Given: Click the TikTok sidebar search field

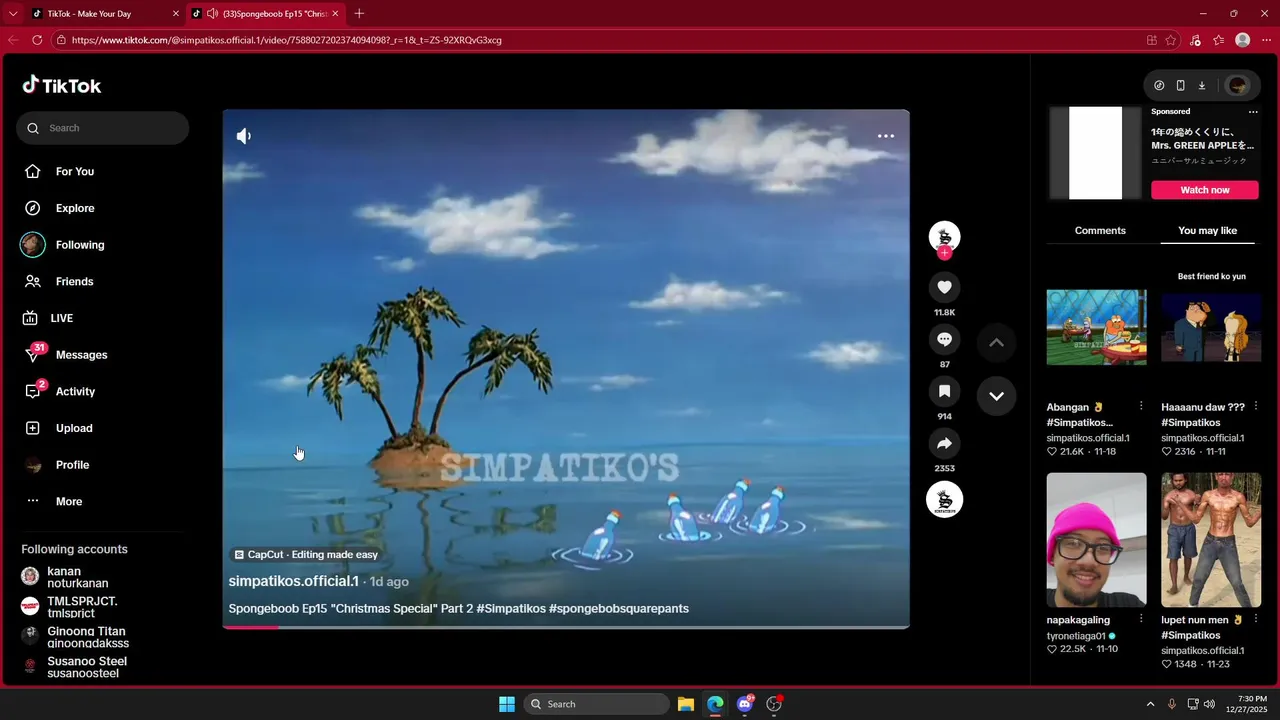Looking at the screenshot, I should (102, 128).
